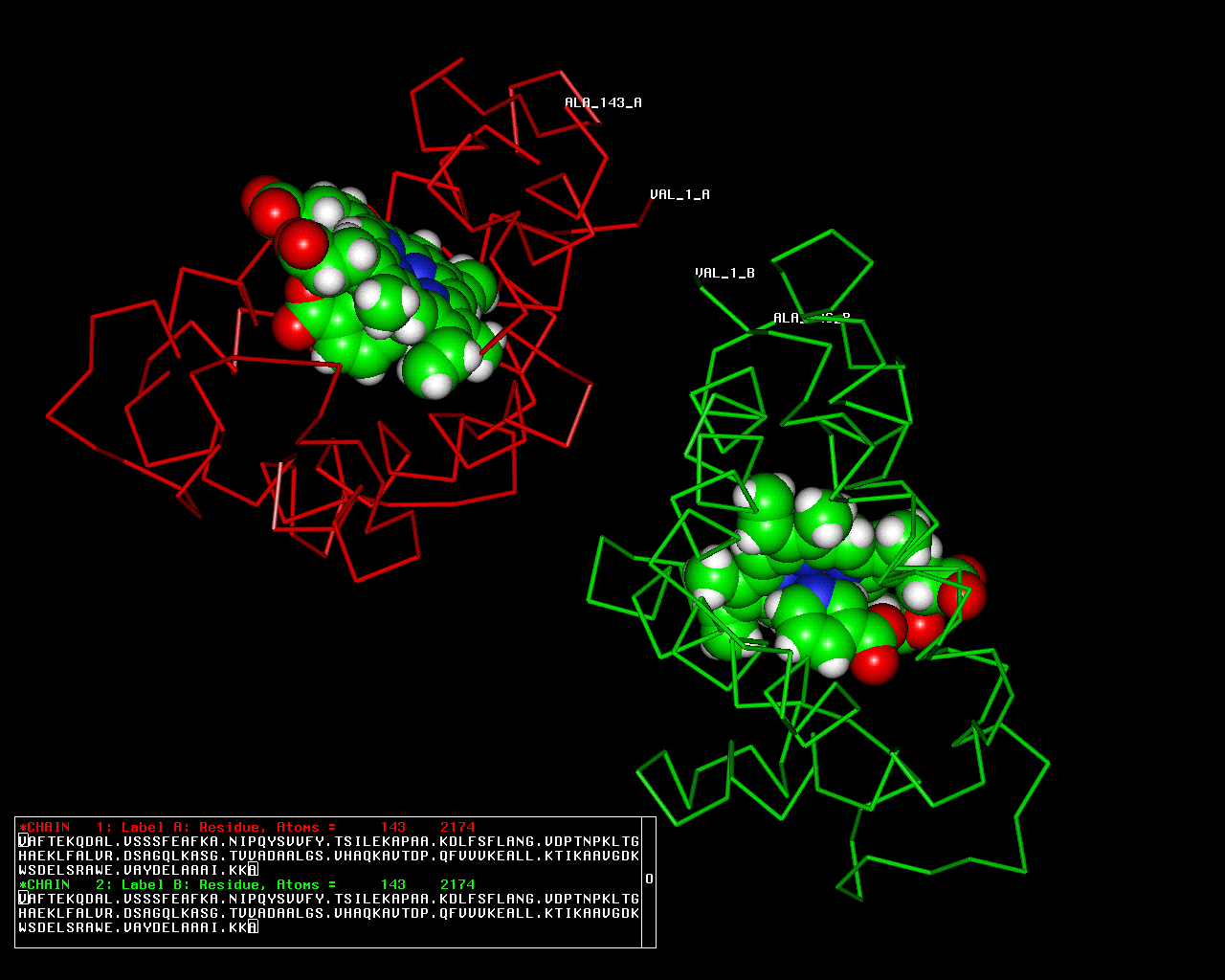Click the 2174 atom count in chain 1 header
This screenshot has height=980, width=1225.
[x=457, y=827]
